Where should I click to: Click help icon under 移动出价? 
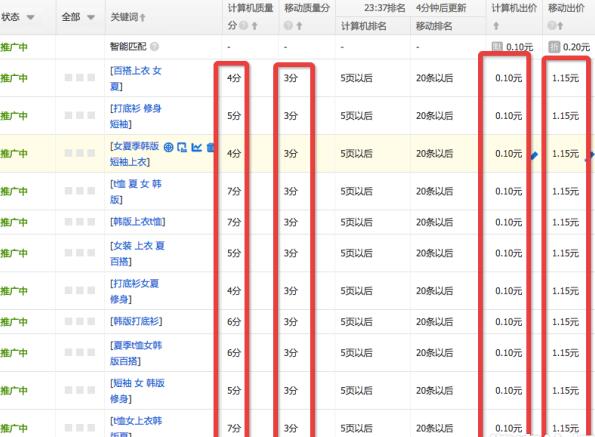coord(551,26)
